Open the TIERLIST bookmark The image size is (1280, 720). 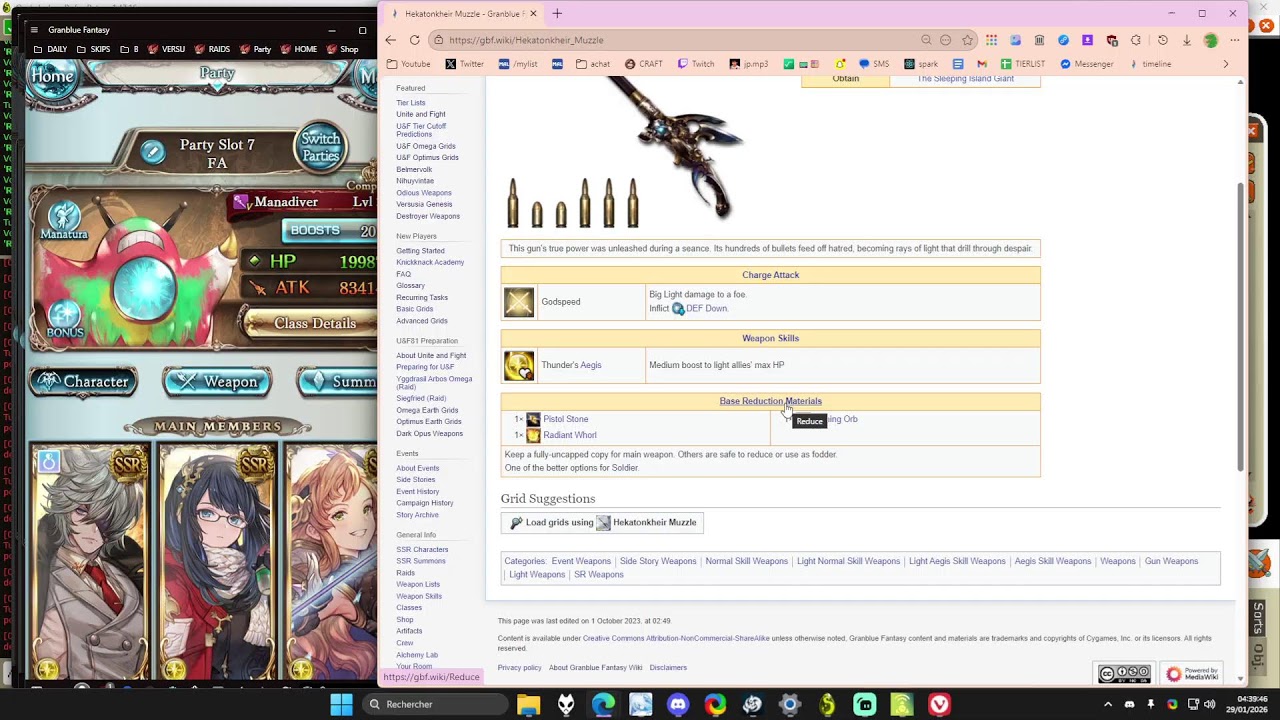click(1022, 64)
